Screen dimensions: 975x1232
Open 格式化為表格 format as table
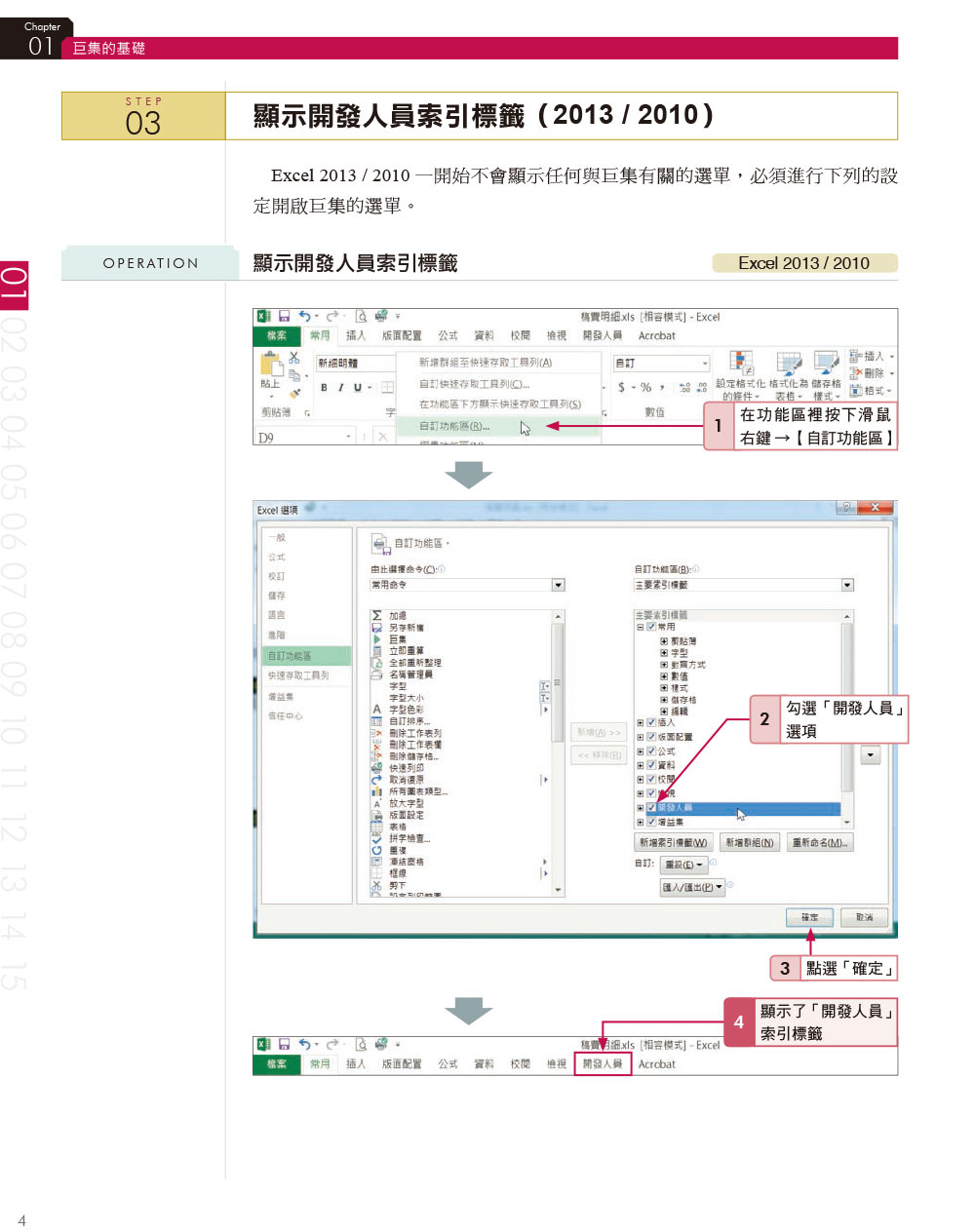click(788, 375)
